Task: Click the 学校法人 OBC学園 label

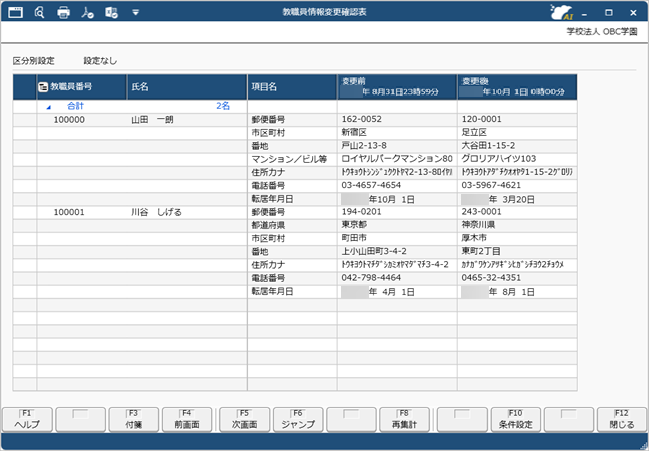Action: [602, 32]
